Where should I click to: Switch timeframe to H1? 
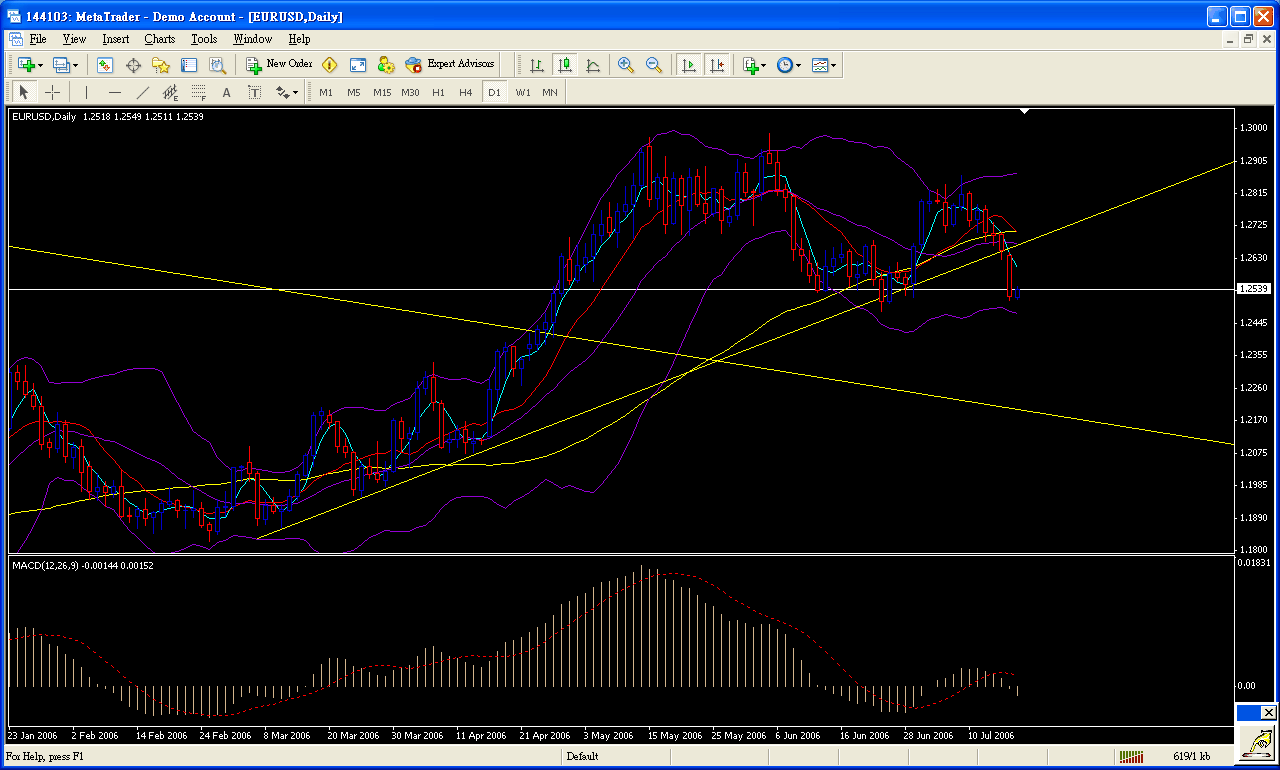tap(438, 93)
